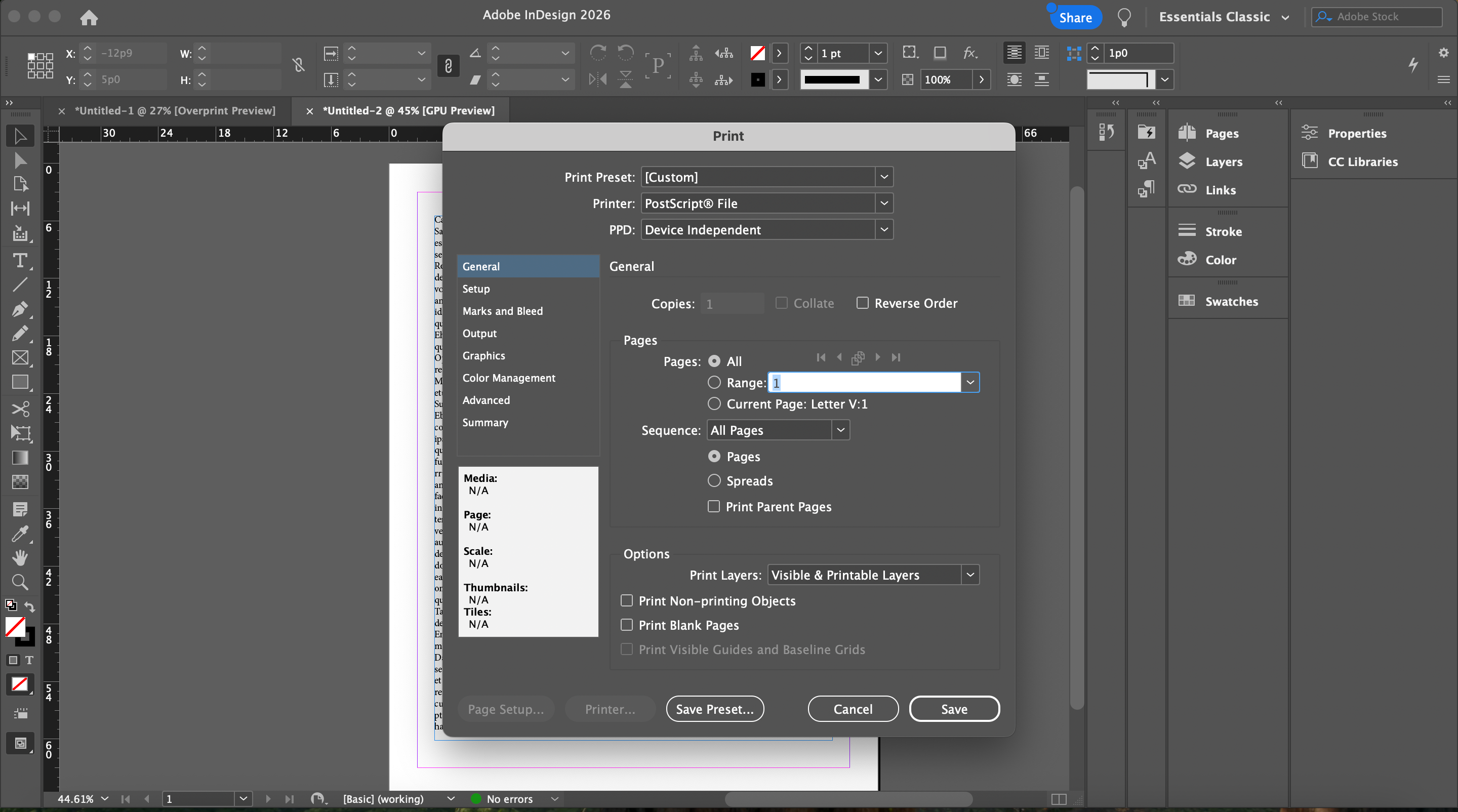Image resolution: width=1458 pixels, height=812 pixels.
Task: Activate the Zoom tool magnifier
Action: [20, 582]
